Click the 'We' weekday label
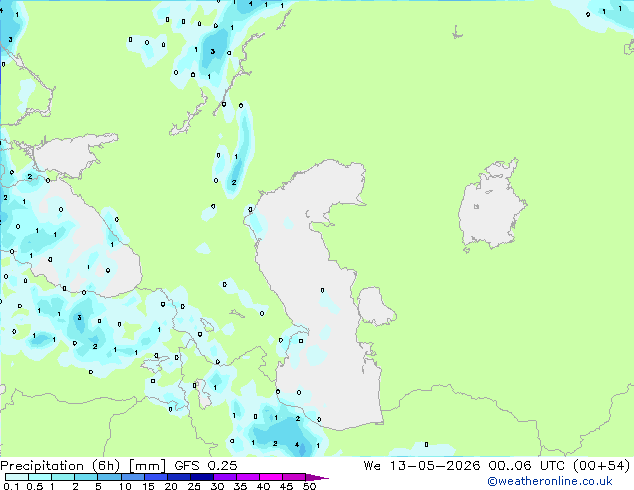The width and height of the screenshot is (634, 490). click(x=372, y=466)
